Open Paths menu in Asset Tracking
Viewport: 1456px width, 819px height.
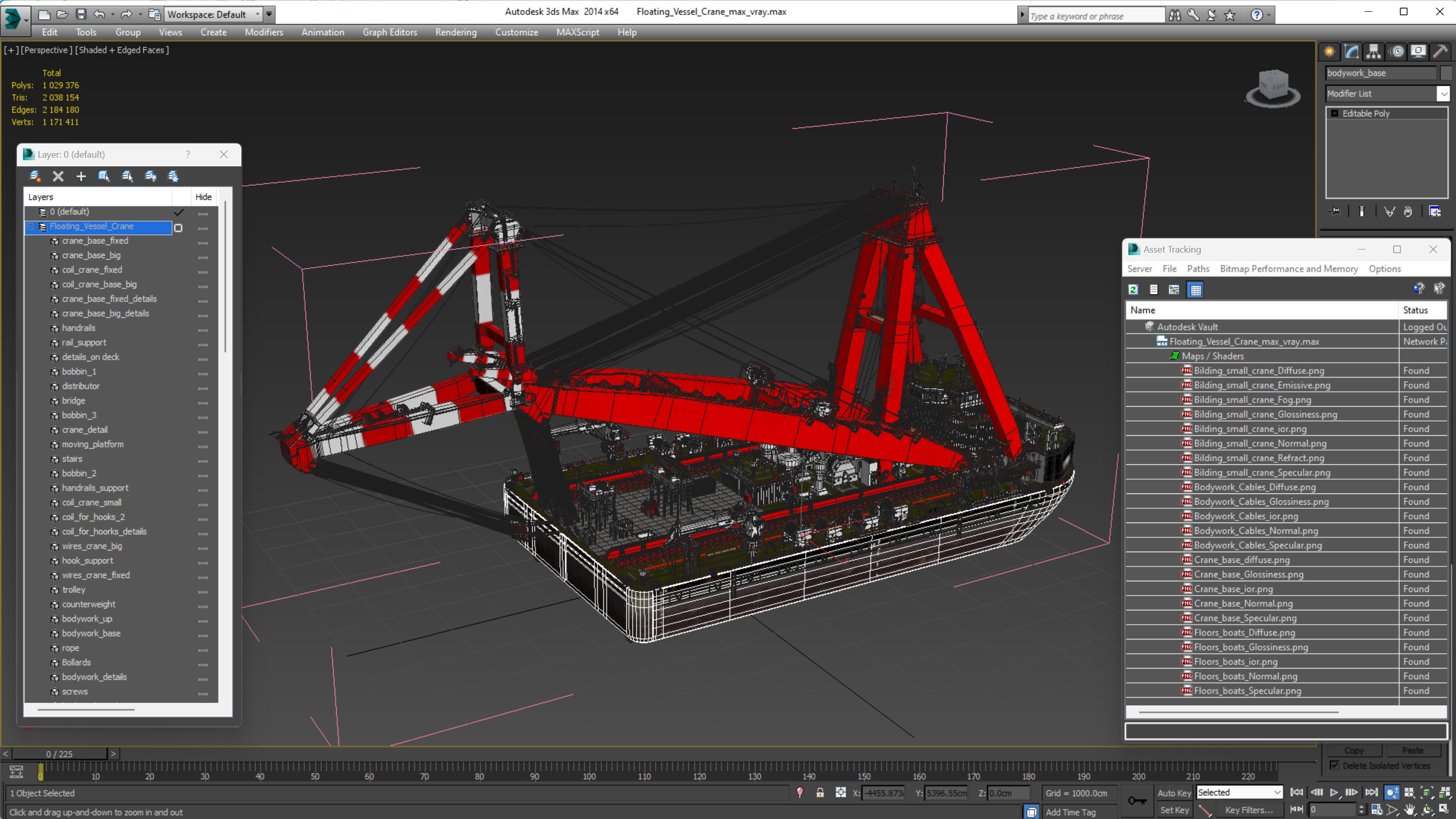pos(1198,269)
